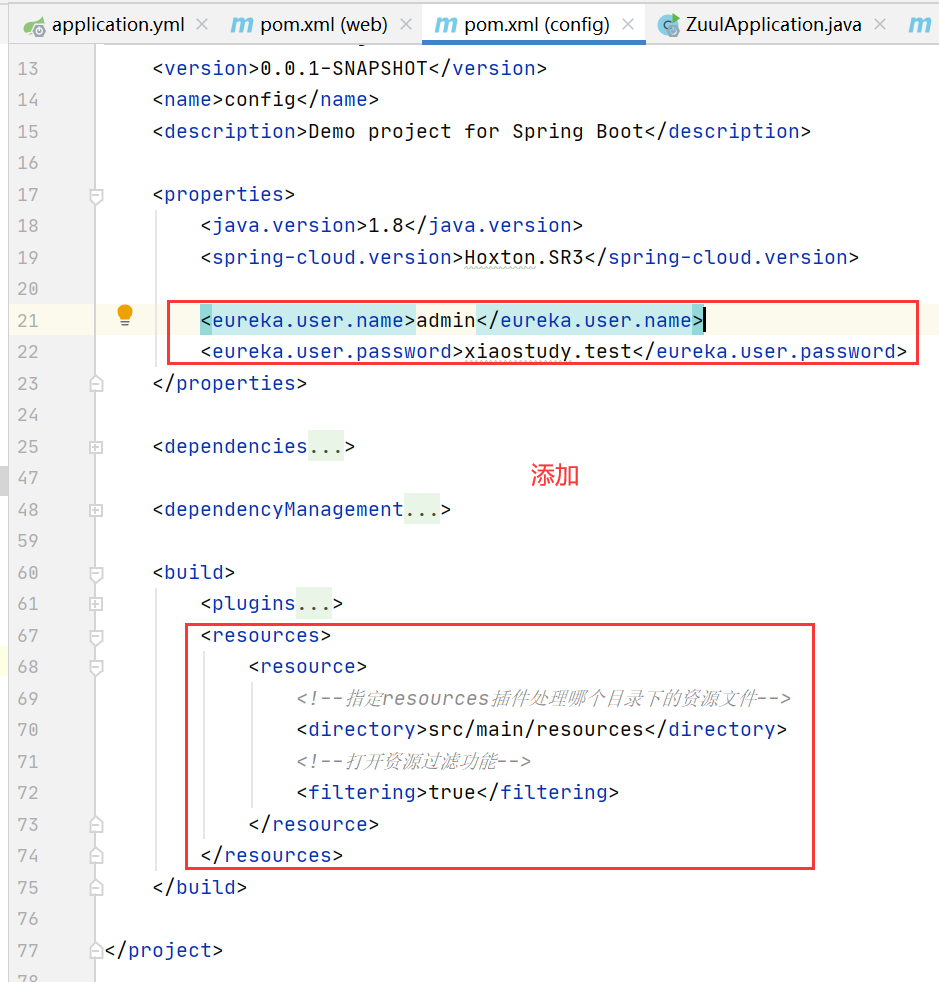Collapse the resources block at line 67
The width and height of the screenshot is (939, 982).
(x=96, y=637)
